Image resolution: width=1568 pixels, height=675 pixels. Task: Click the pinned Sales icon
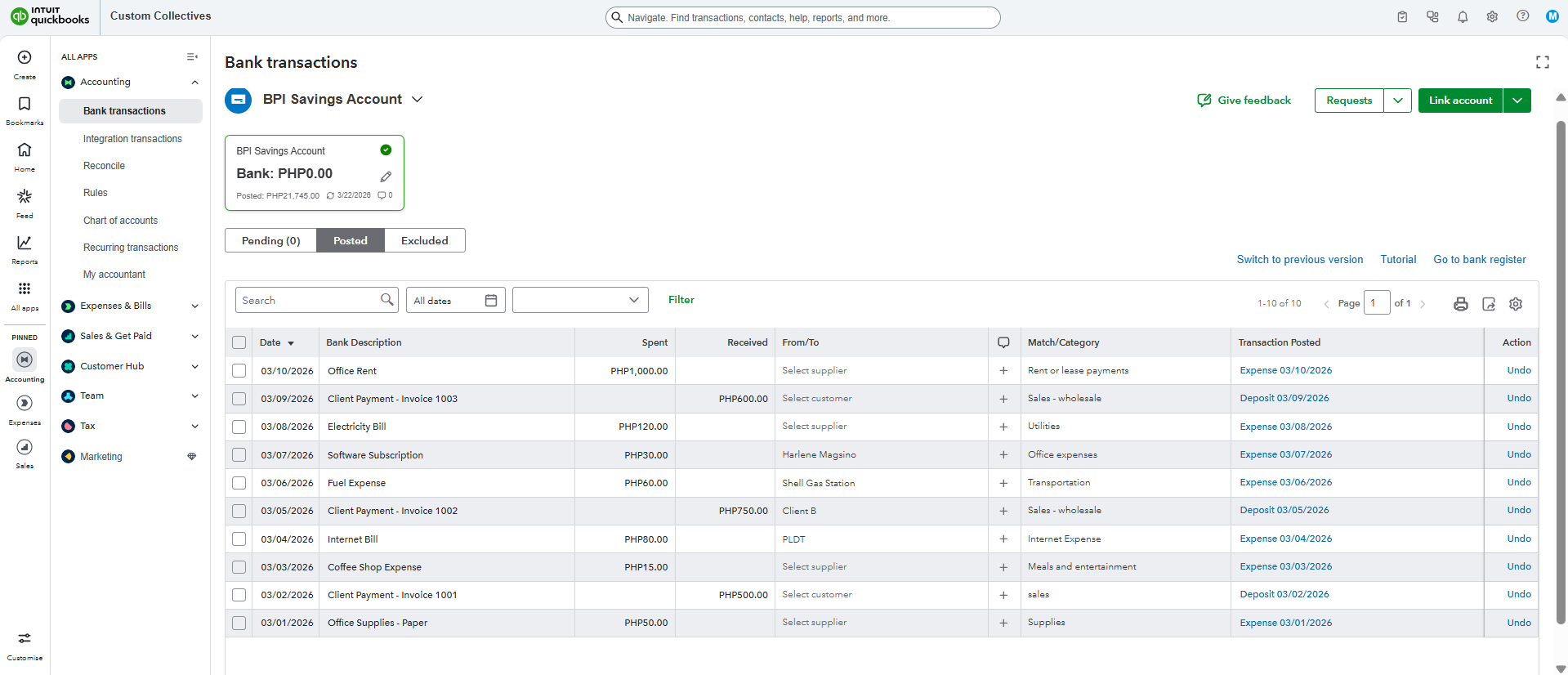click(25, 447)
